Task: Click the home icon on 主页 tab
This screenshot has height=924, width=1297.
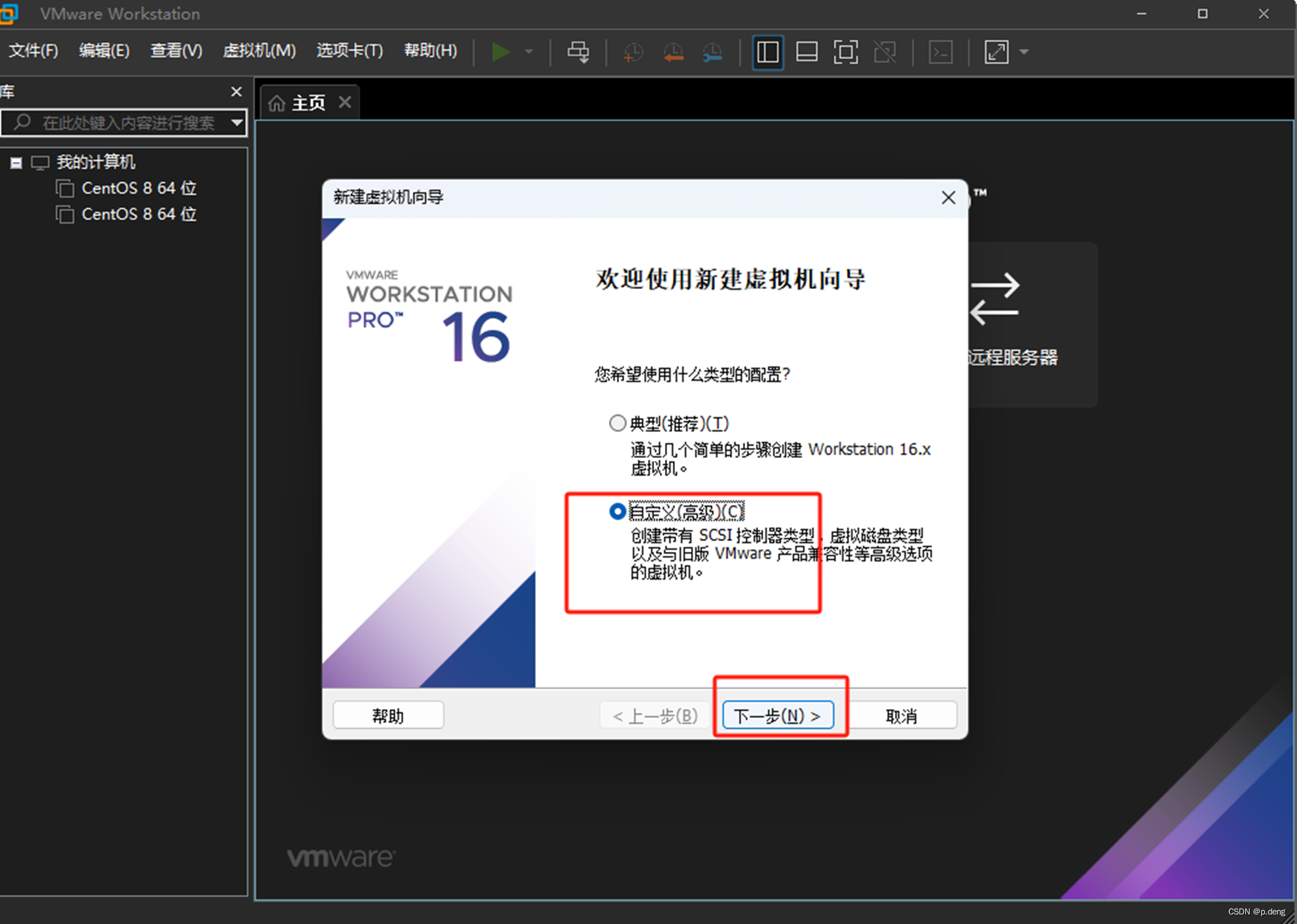Action: click(x=277, y=103)
